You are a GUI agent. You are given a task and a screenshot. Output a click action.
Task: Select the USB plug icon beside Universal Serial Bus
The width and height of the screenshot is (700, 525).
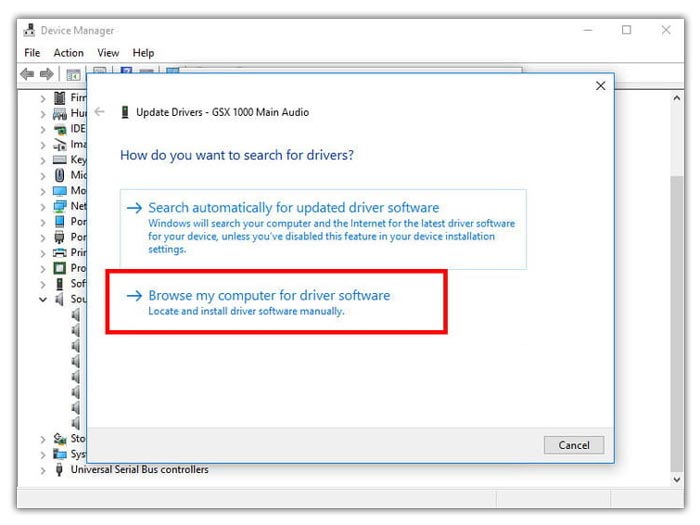pyautogui.click(x=59, y=470)
